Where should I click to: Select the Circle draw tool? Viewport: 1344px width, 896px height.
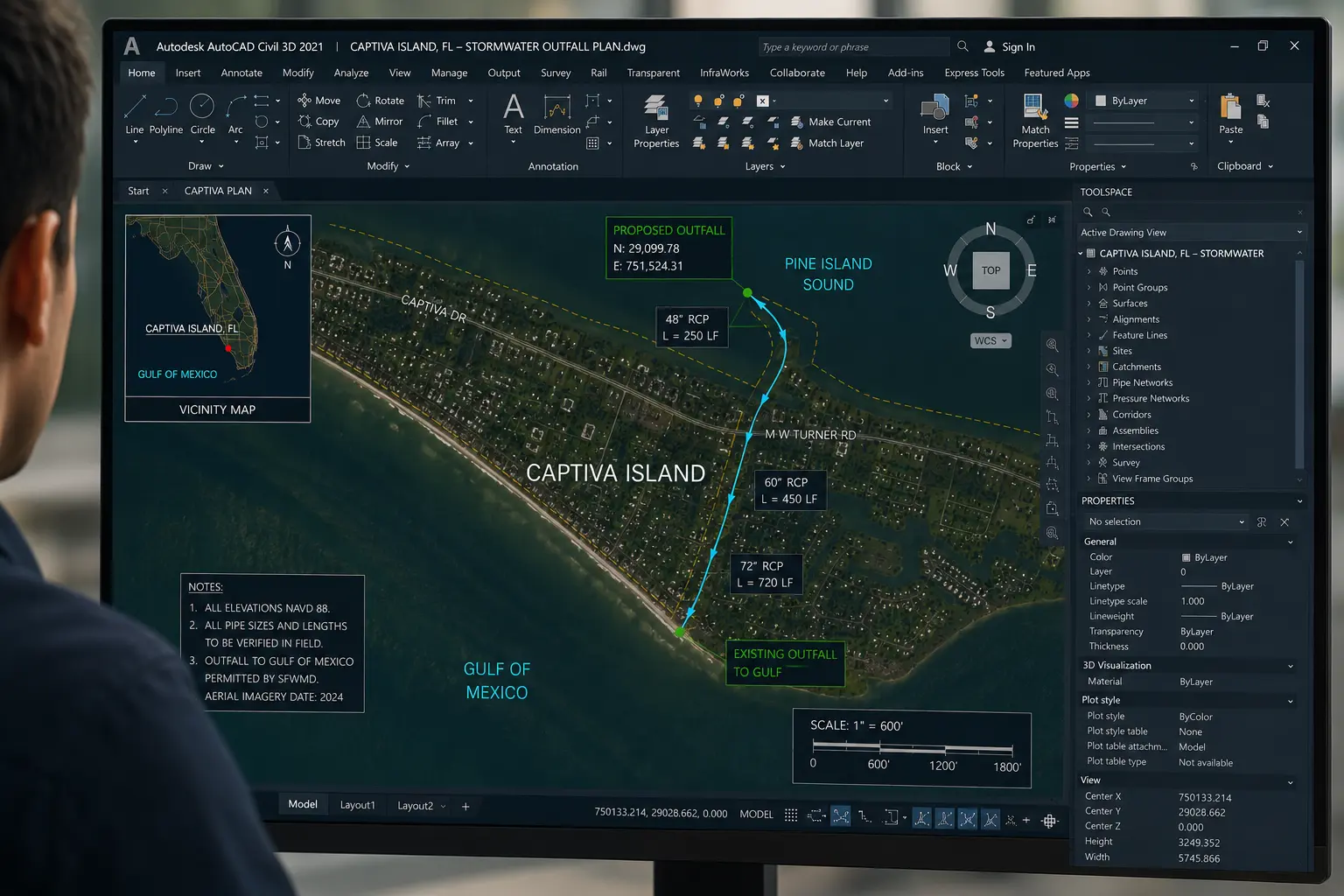(202, 115)
